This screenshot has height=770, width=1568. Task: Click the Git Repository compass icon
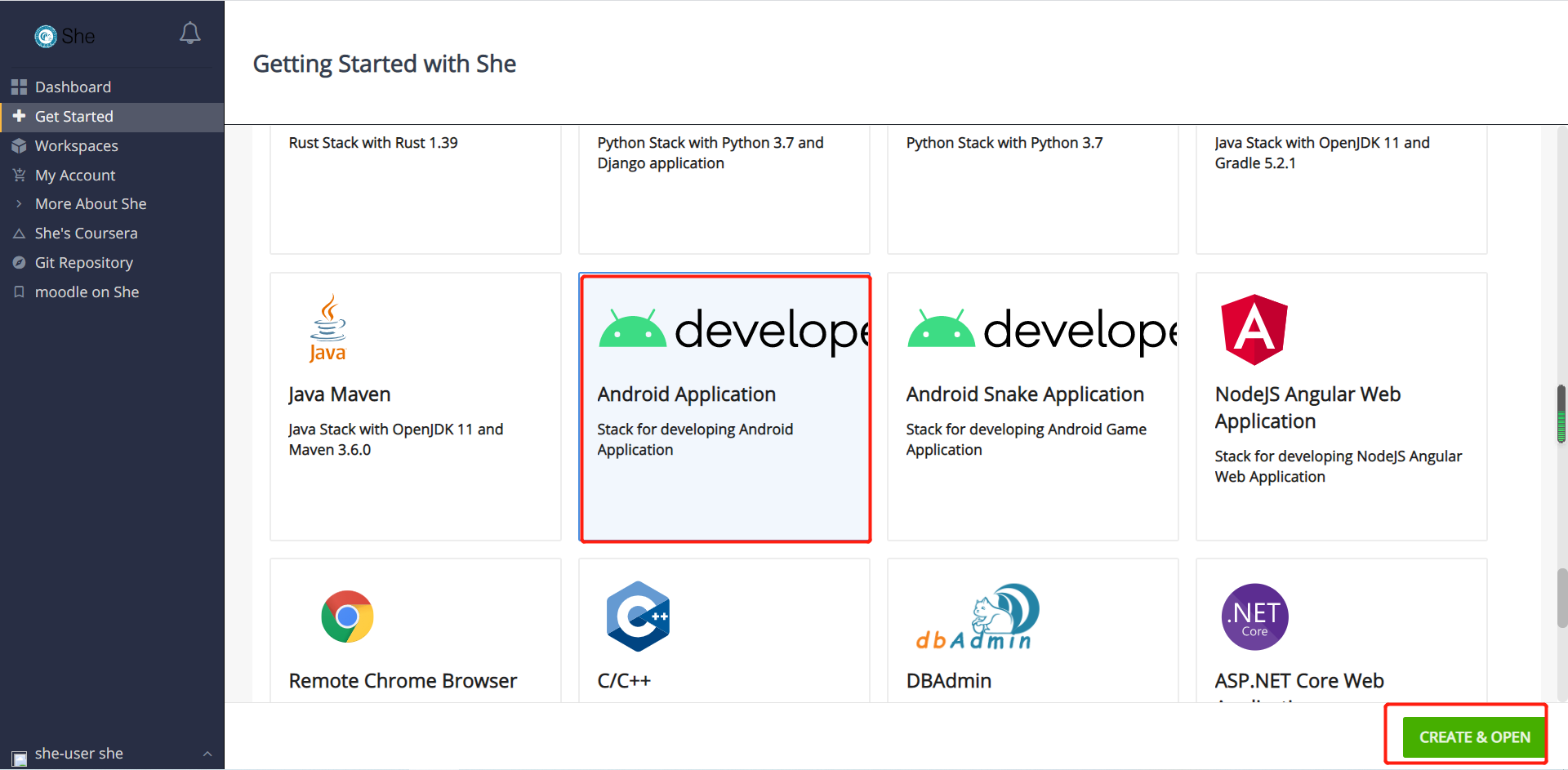coord(19,263)
